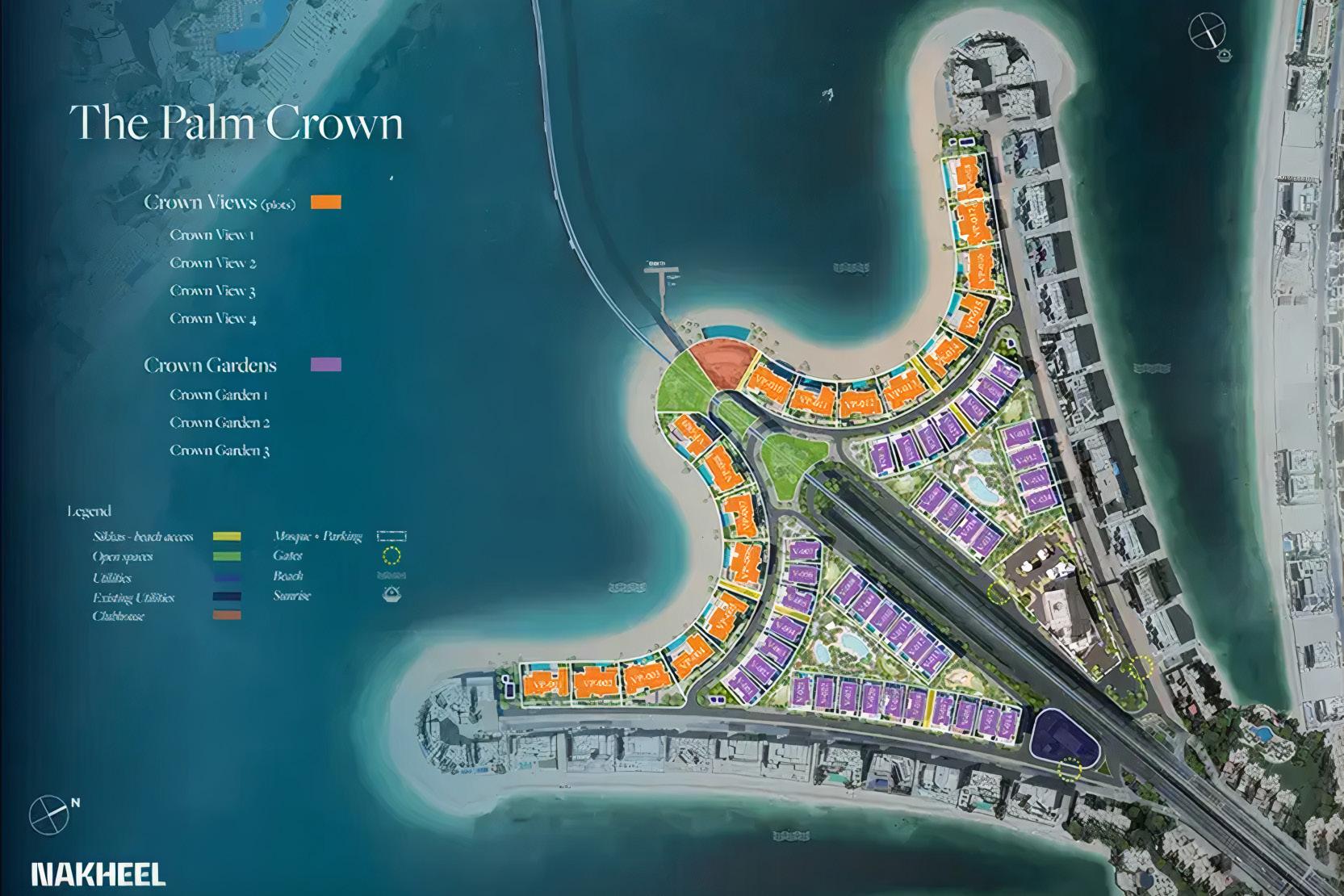Click the 'Beach' legend label
The image size is (1344, 896).
pos(288,576)
